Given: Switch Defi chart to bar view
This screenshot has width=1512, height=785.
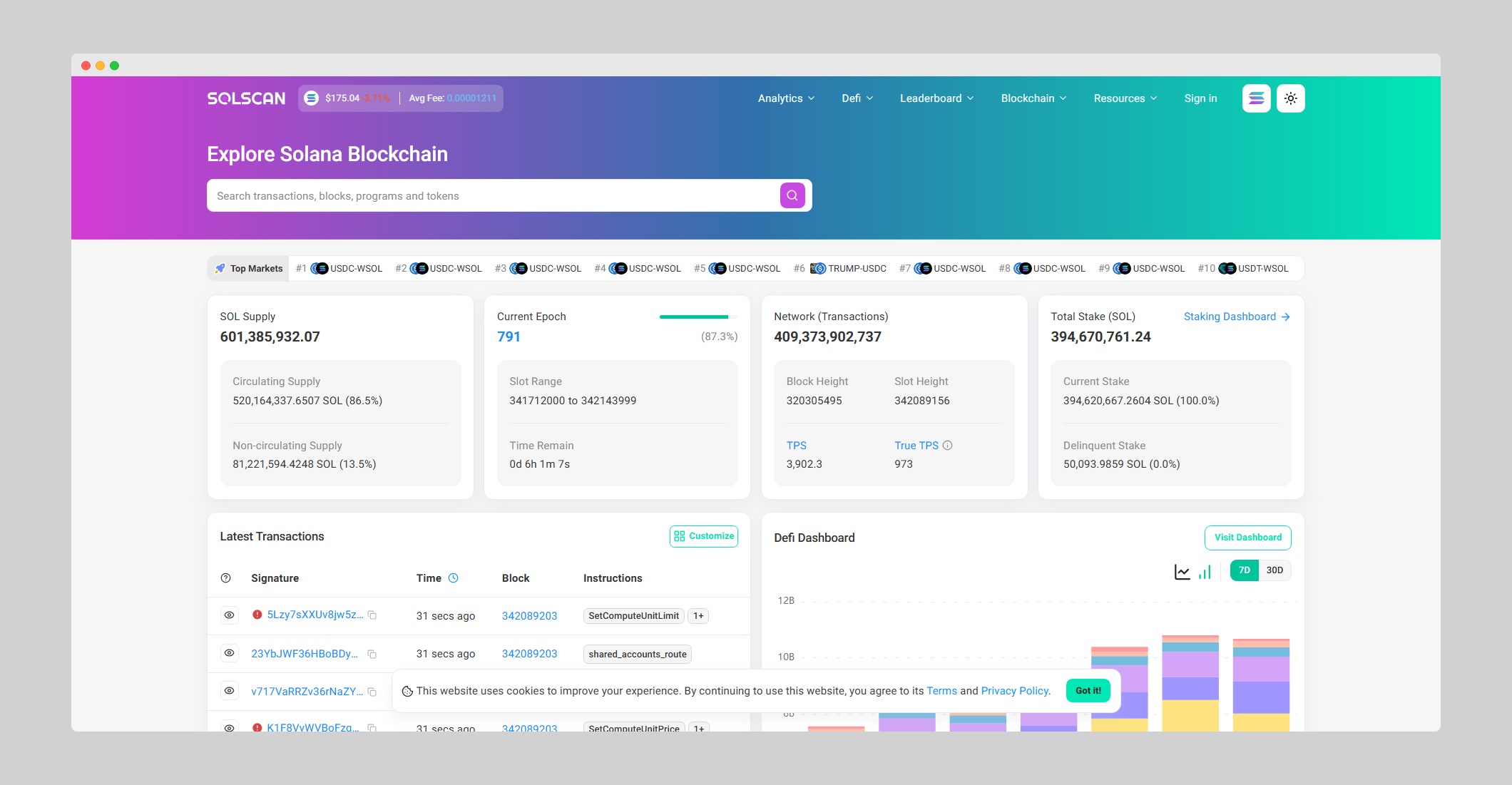Looking at the screenshot, I should click(1205, 571).
